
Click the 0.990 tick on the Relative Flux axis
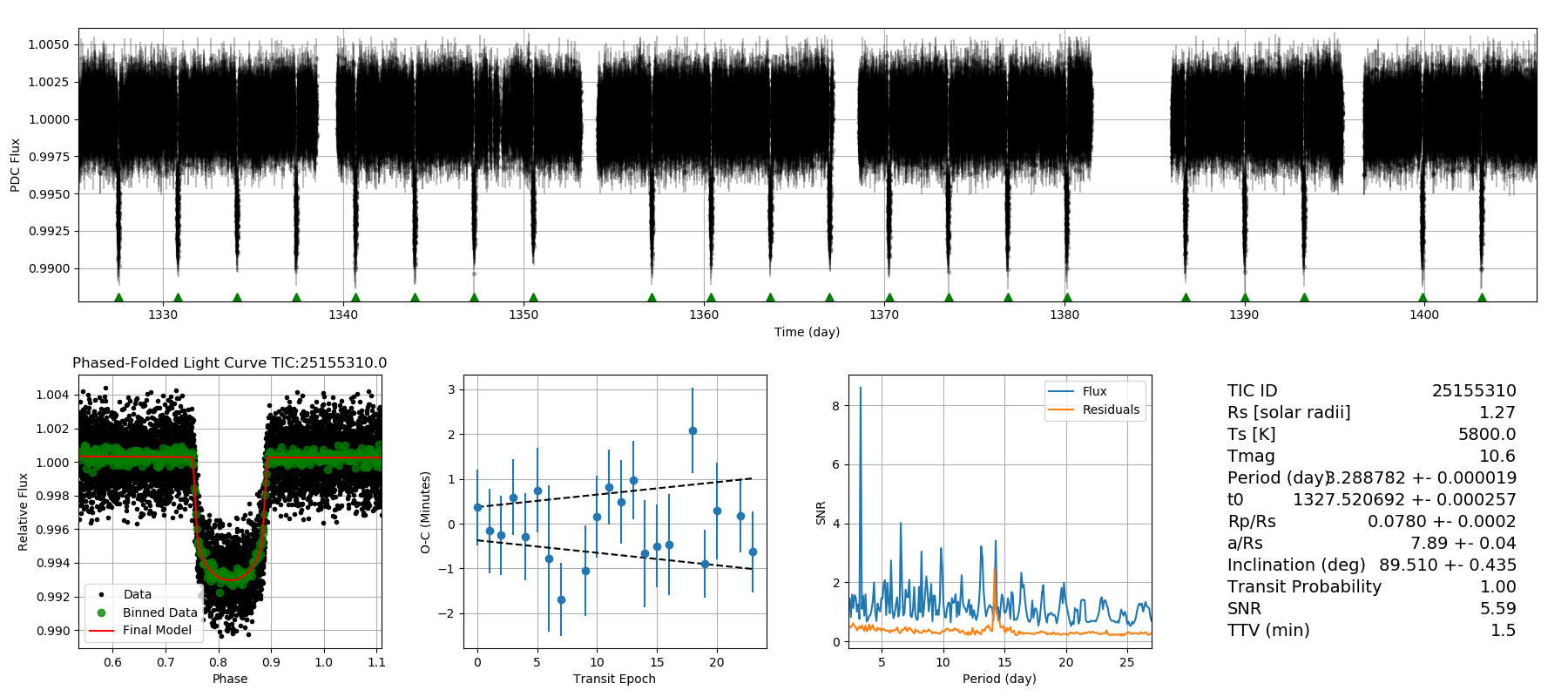coord(53,631)
